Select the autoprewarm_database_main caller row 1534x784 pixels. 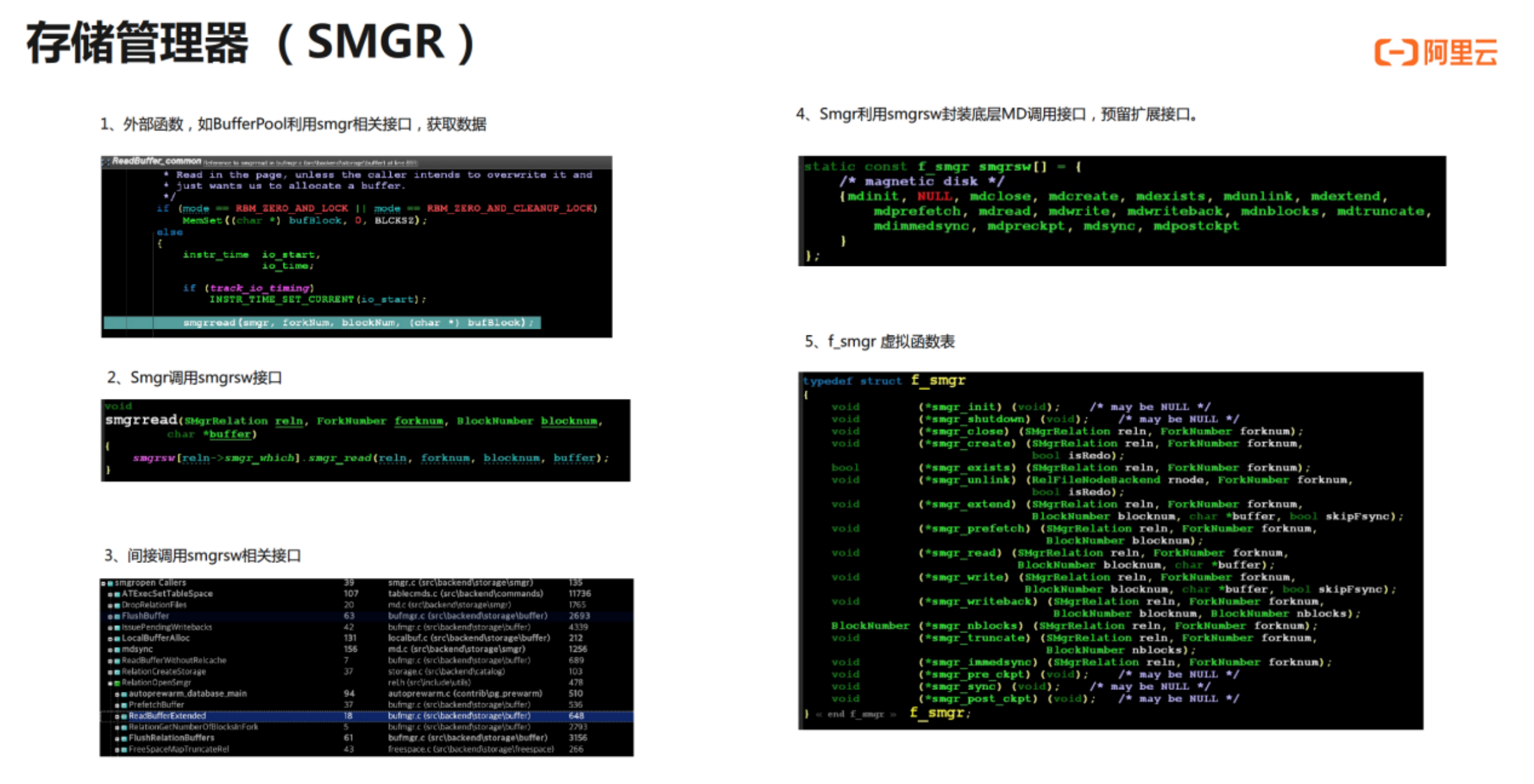188,694
